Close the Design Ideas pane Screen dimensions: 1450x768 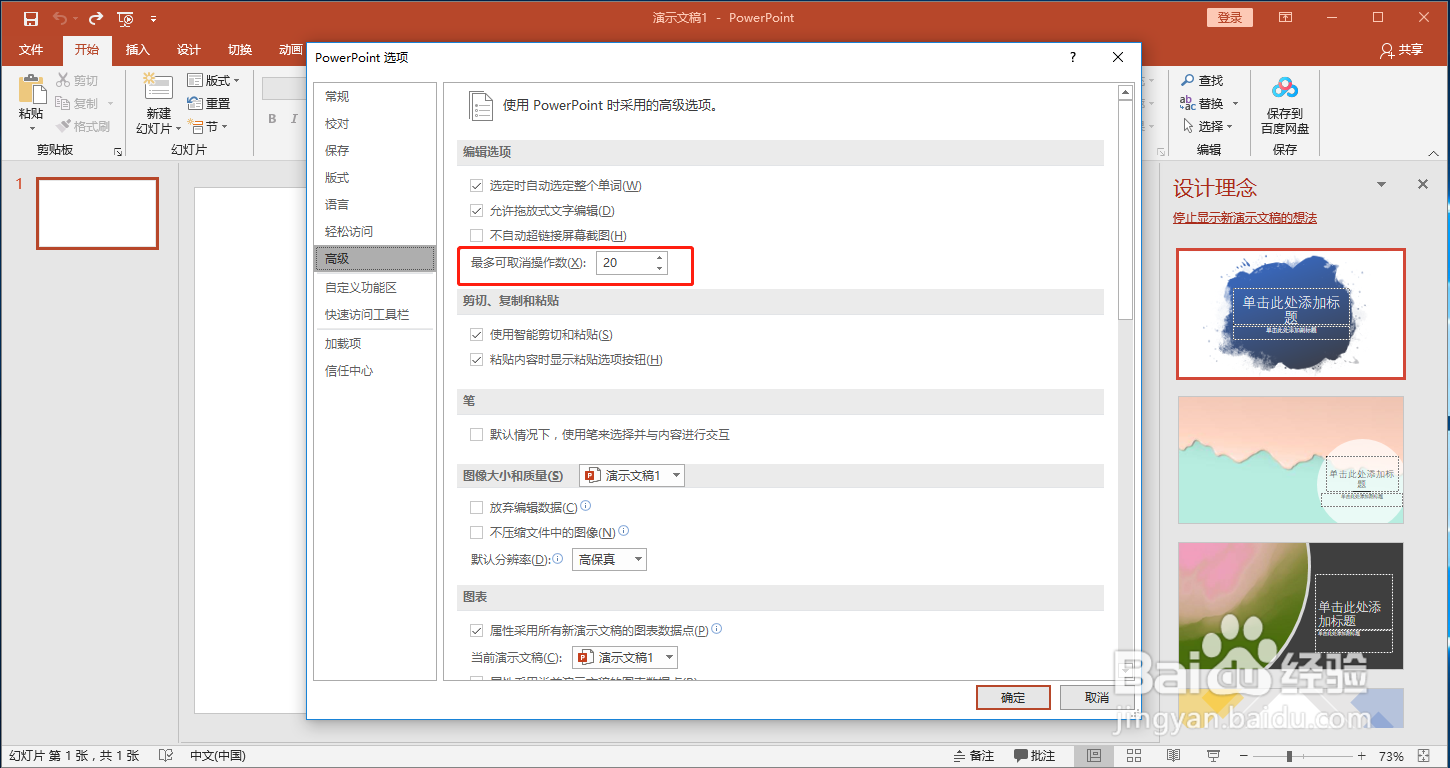1423,185
